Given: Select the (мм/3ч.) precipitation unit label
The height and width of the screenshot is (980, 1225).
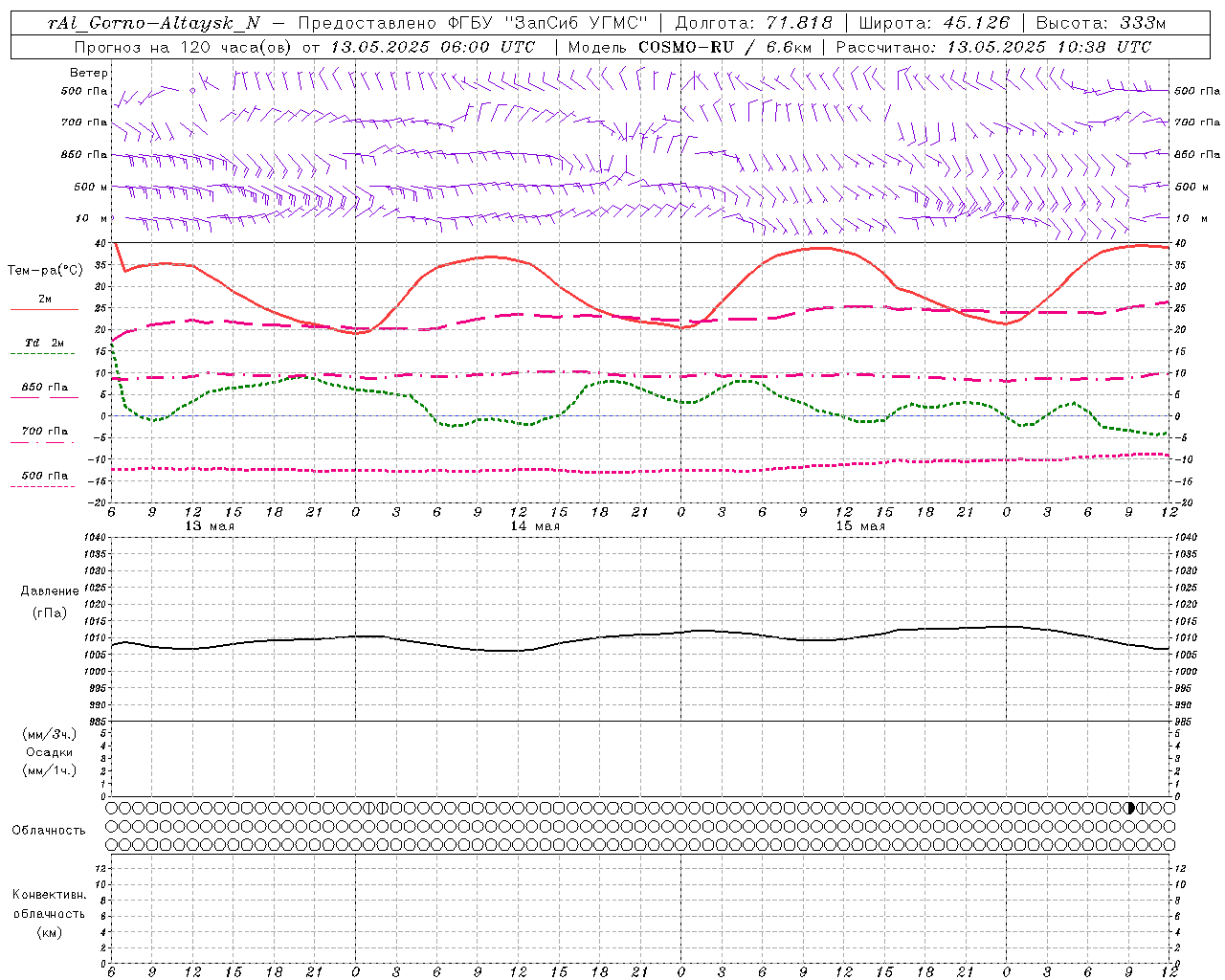Looking at the screenshot, I should click(50, 735).
